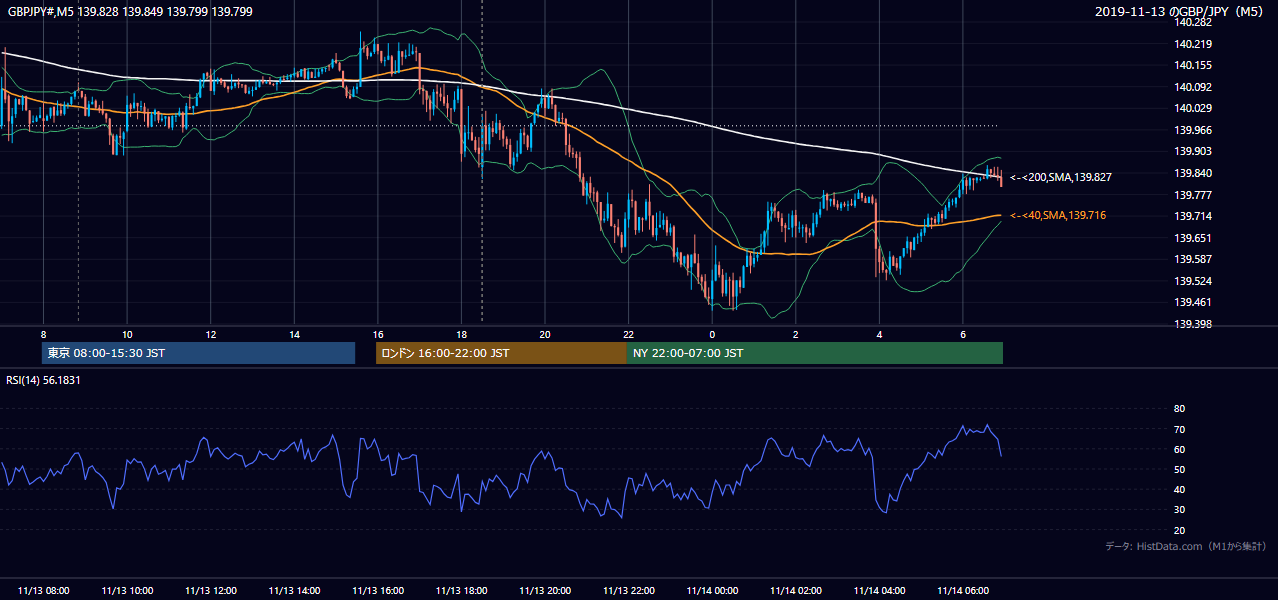The height and width of the screenshot is (600, 1278).
Task: Click price level 139.966 on the axis
Action: tap(1191, 130)
